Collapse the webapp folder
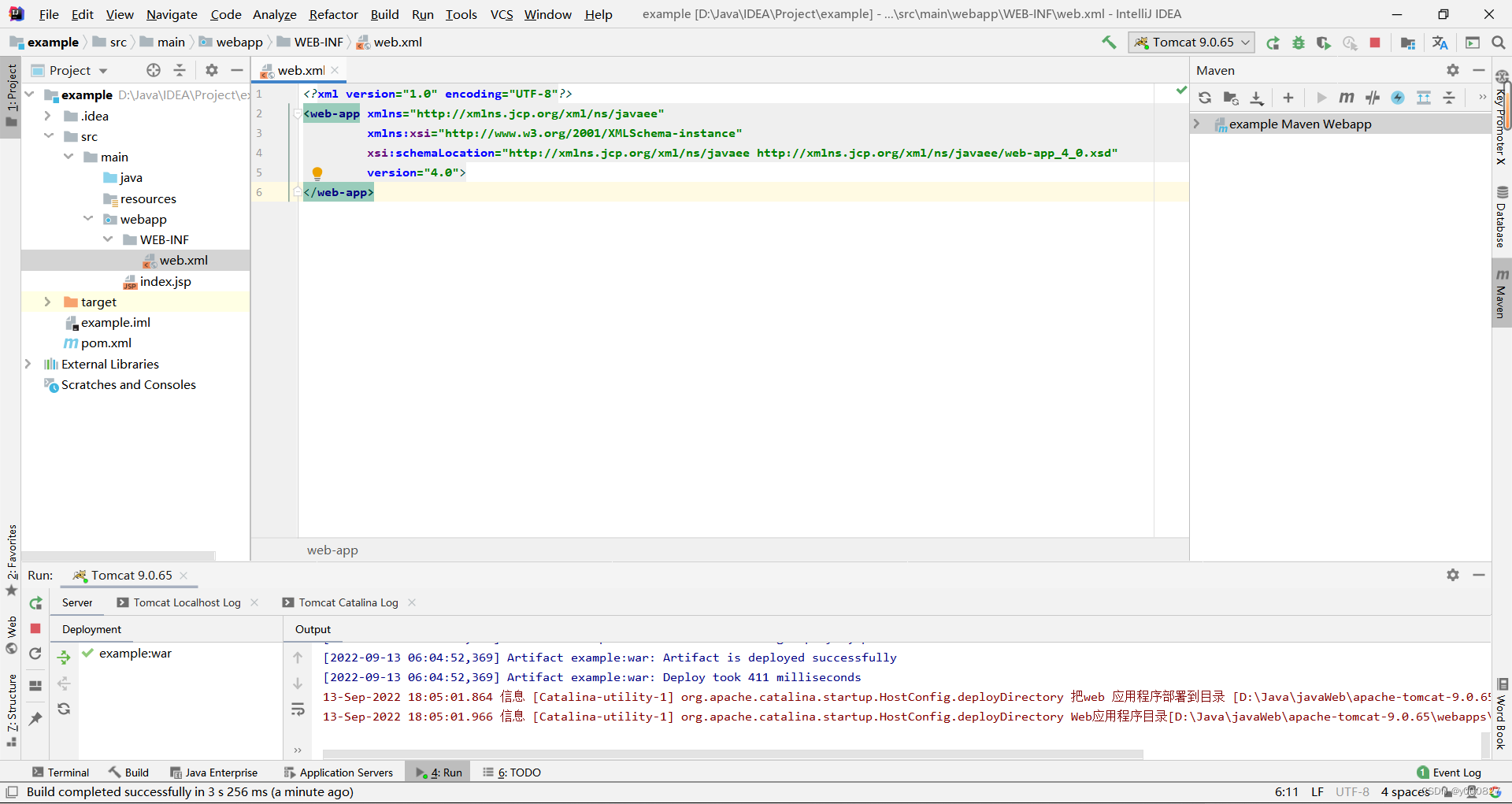Image resolution: width=1512 pixels, height=804 pixels. point(88,219)
